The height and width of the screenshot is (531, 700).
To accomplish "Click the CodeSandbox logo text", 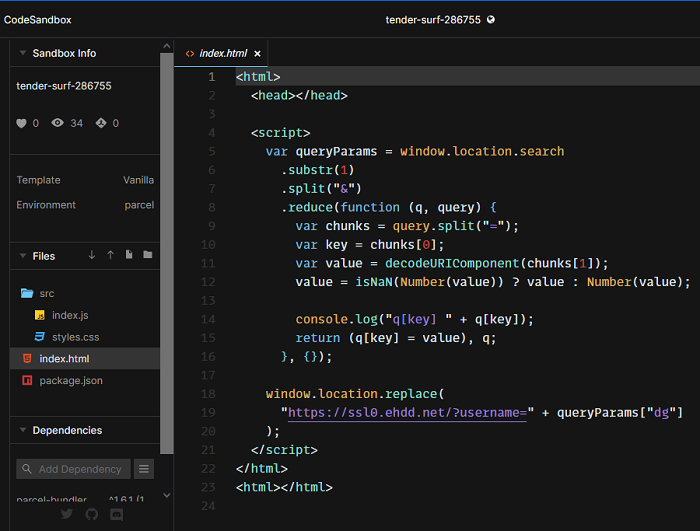I will pyautogui.click(x=38, y=20).
